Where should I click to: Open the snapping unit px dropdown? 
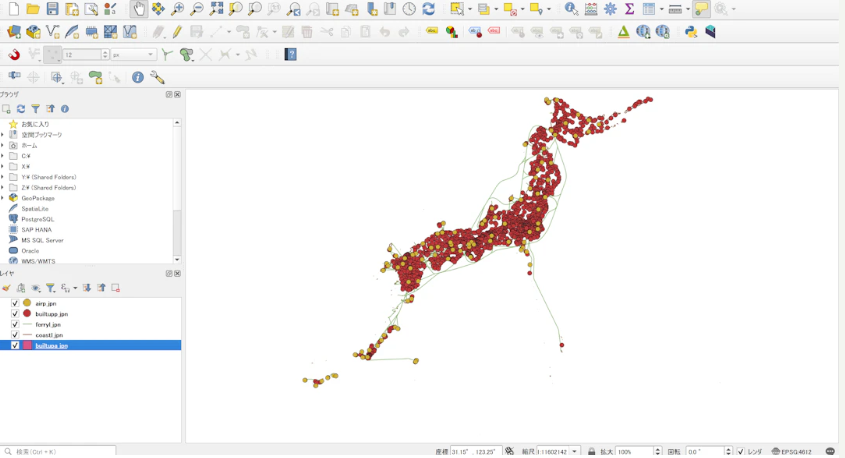(x=134, y=55)
